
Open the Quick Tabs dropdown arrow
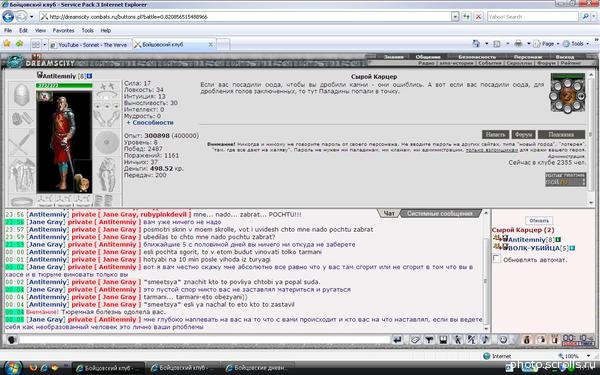[44, 44]
